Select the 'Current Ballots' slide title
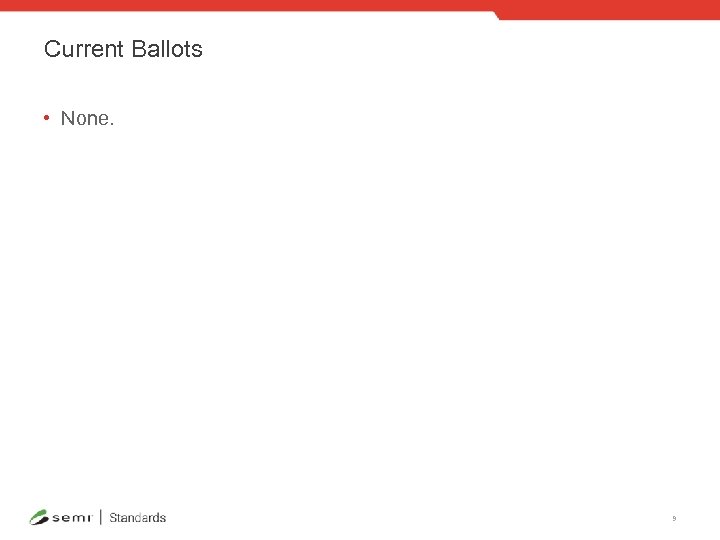 (123, 49)
